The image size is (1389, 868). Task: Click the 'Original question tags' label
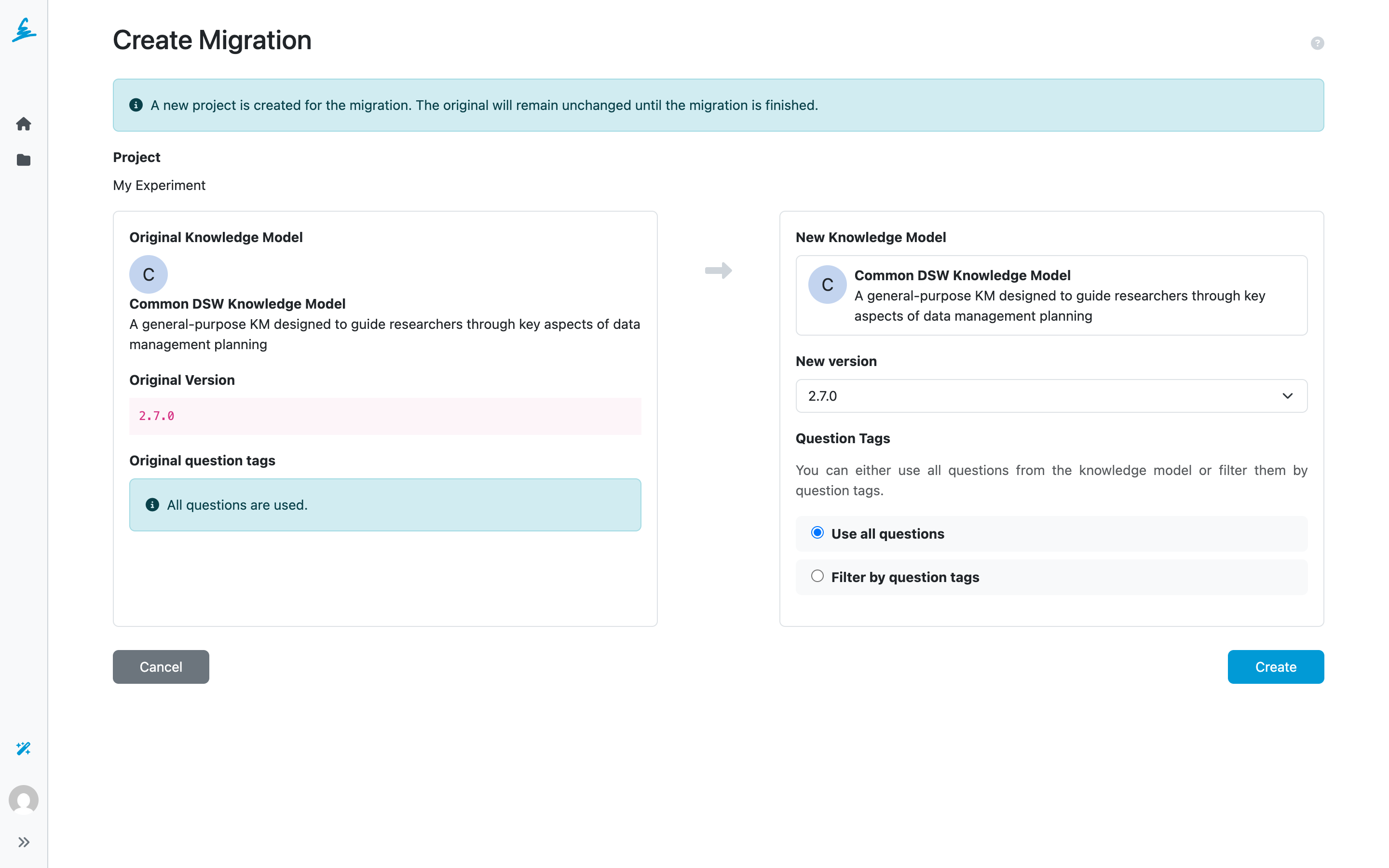(202, 461)
